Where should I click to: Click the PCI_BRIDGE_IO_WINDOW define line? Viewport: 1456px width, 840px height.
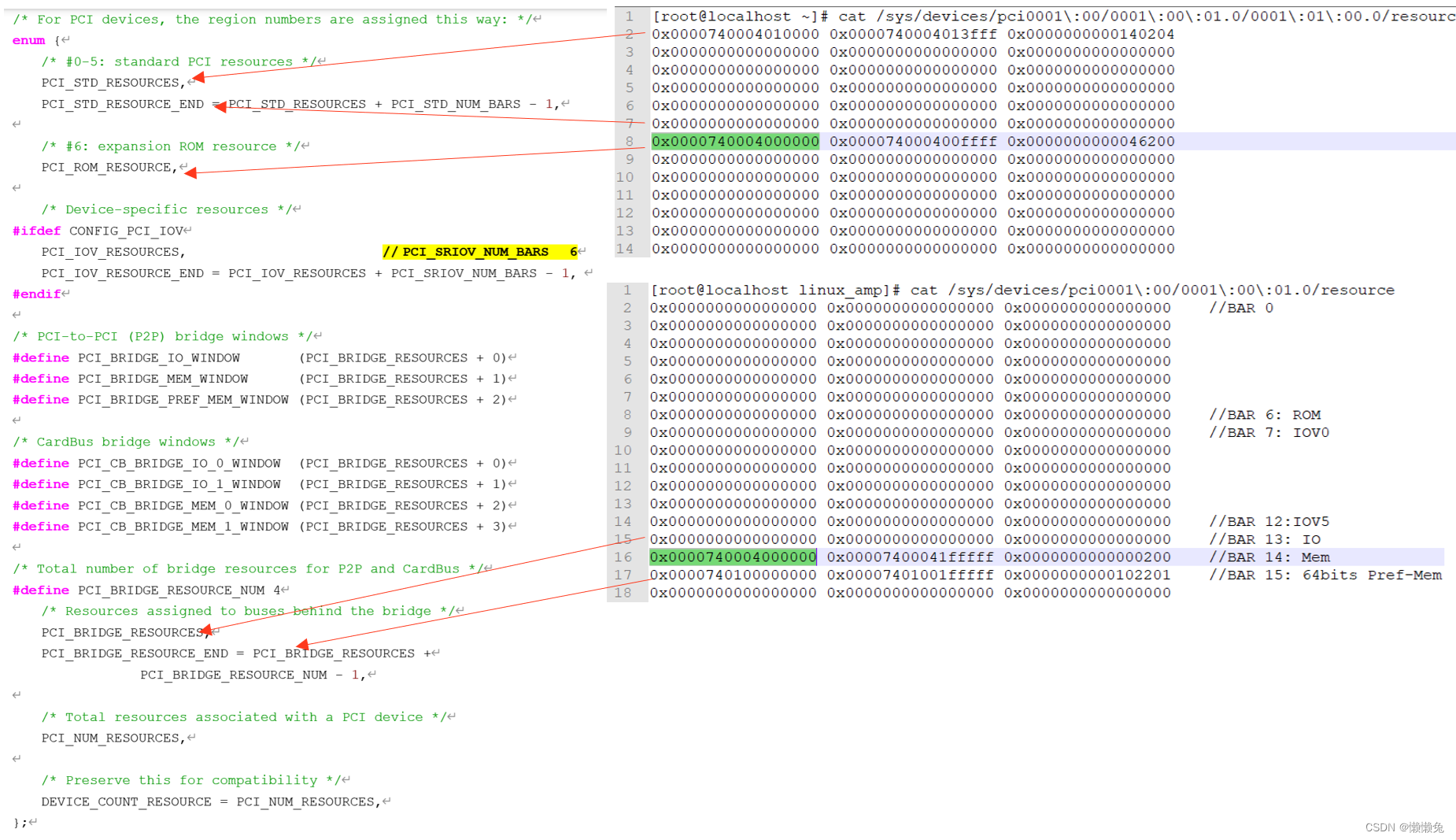pos(157,357)
